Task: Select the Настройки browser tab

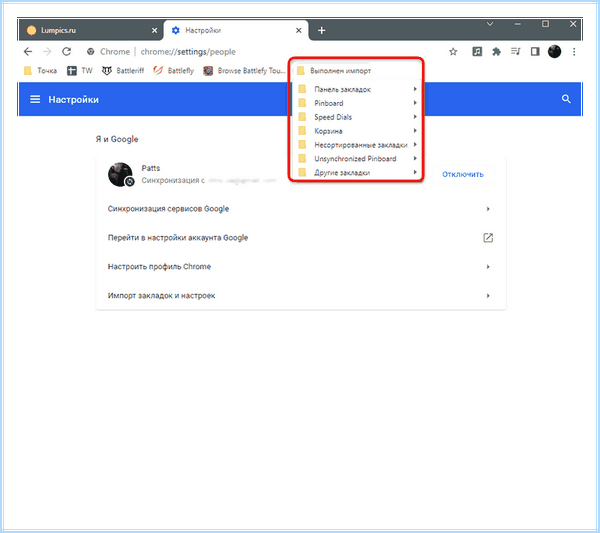Action: (x=236, y=30)
